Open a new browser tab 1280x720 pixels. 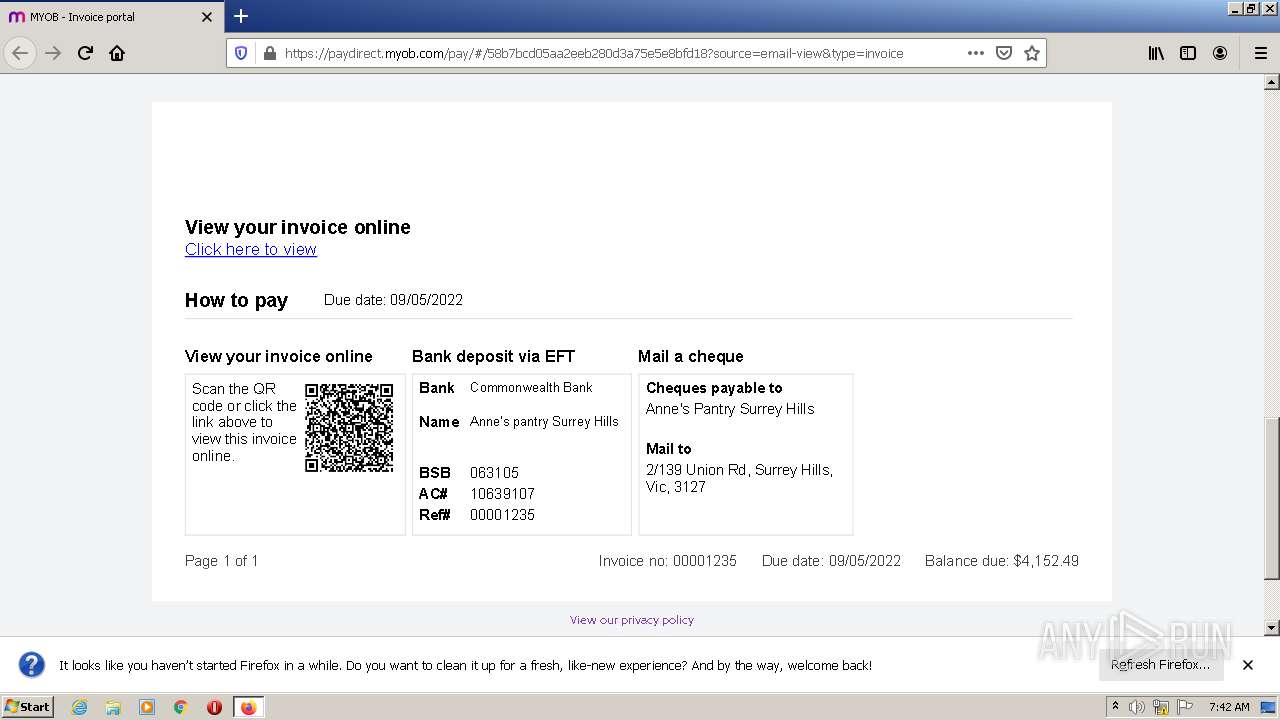(241, 16)
